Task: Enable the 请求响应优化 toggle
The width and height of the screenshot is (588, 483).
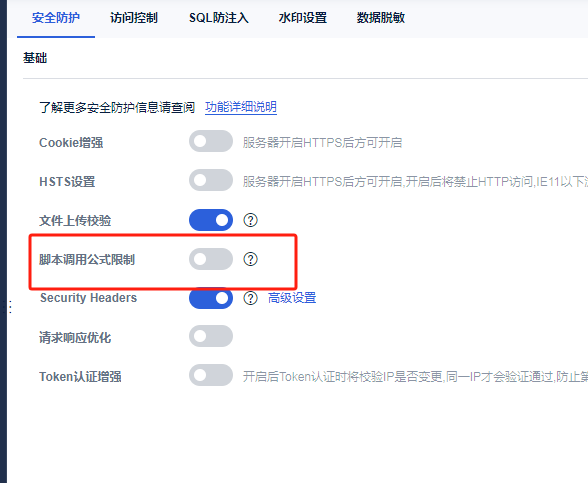Action: click(211, 336)
